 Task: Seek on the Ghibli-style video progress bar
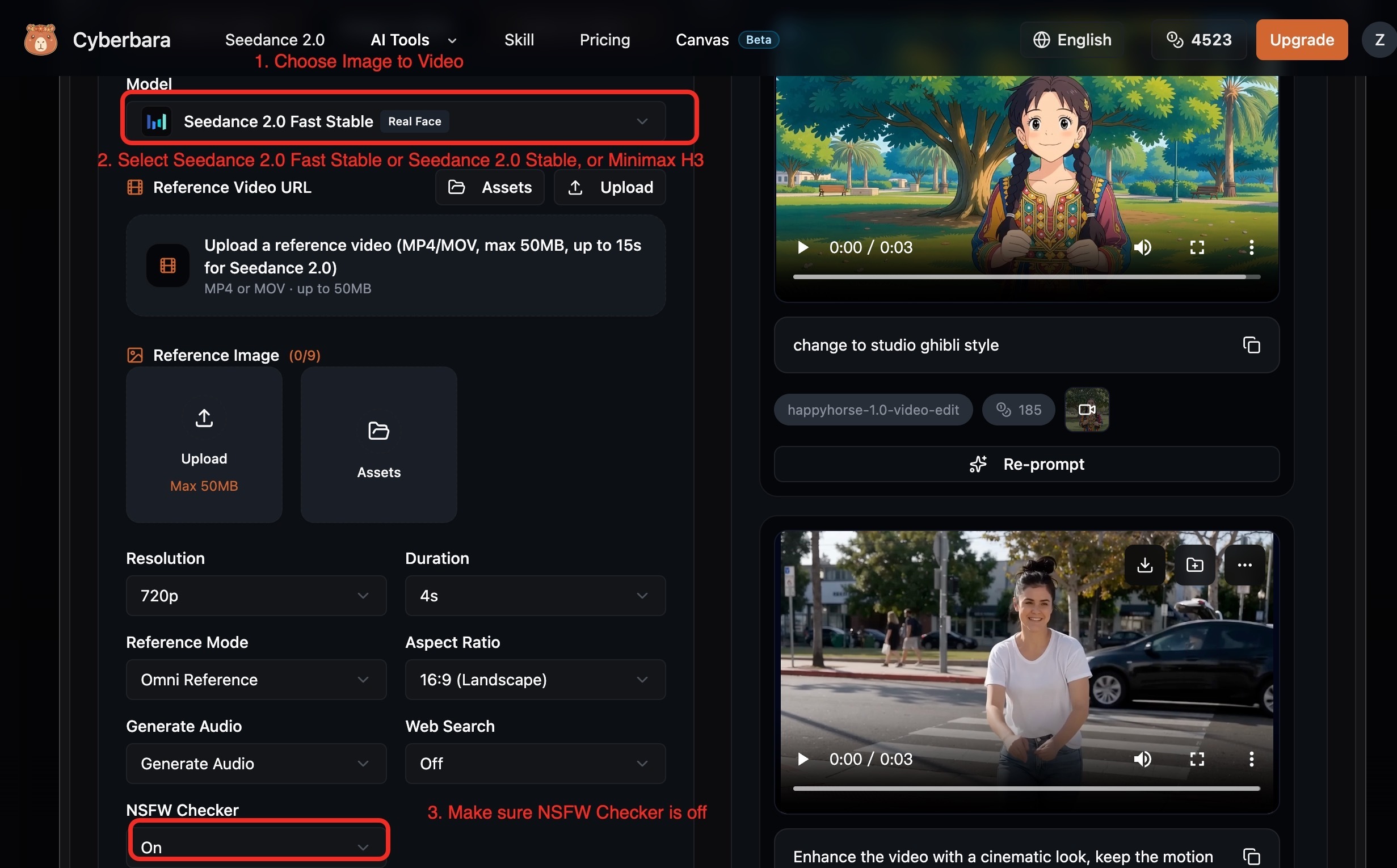pyautogui.click(x=1026, y=277)
